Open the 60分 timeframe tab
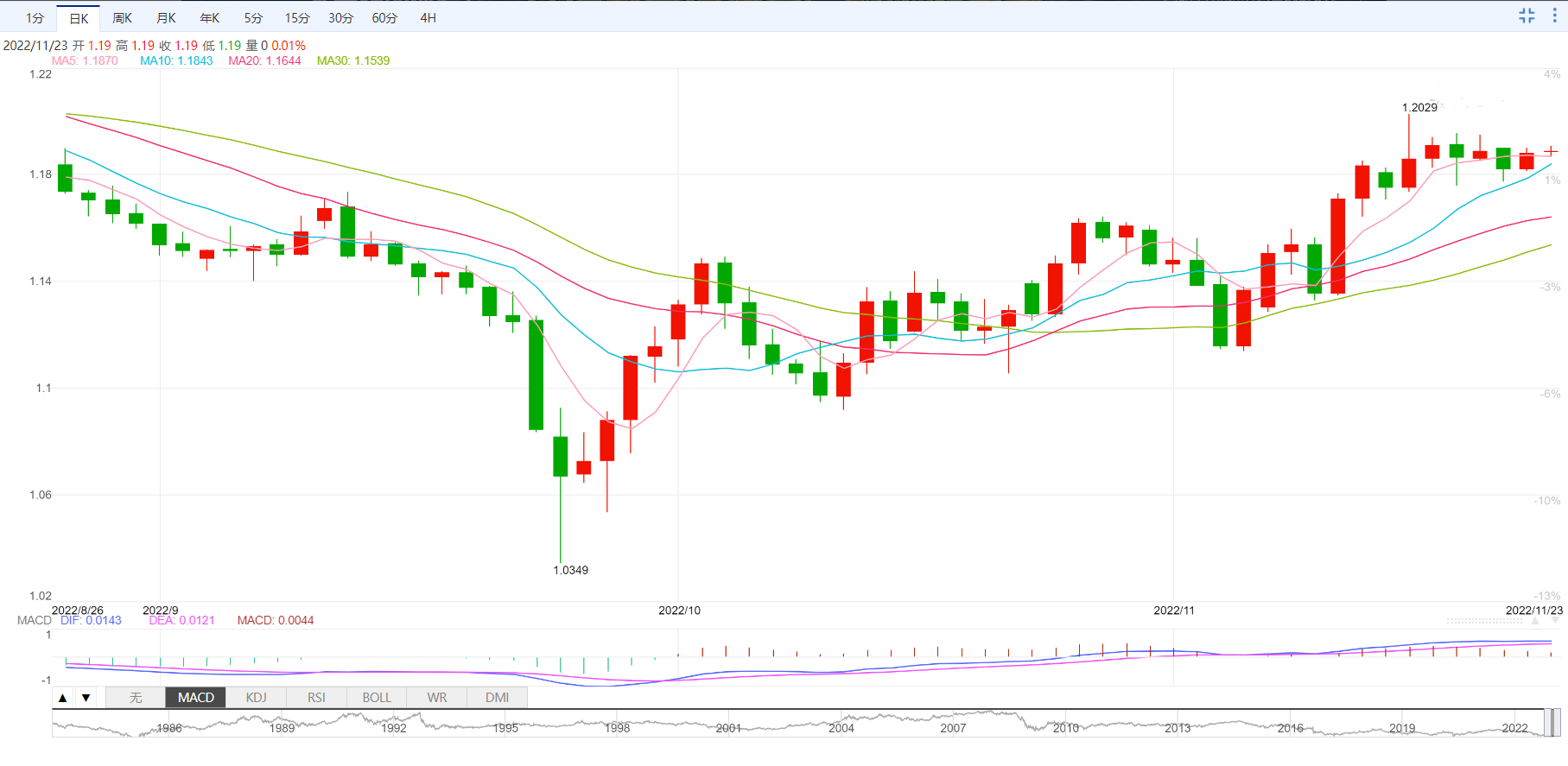This screenshot has height=766, width=1568. pyautogui.click(x=384, y=18)
